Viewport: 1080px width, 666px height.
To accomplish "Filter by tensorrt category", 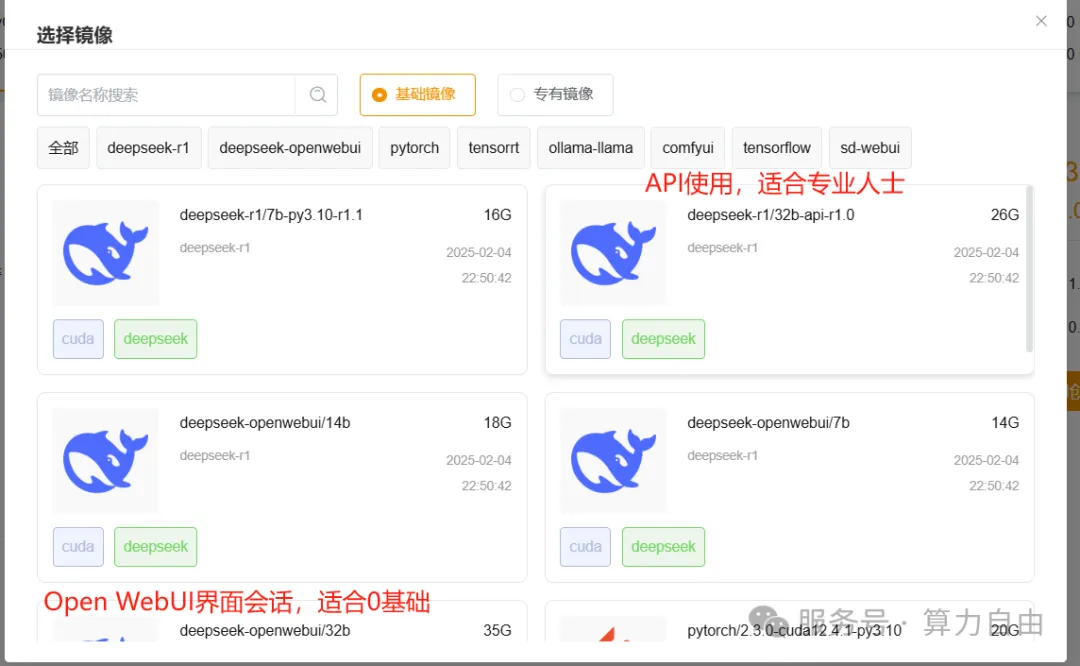I will [x=494, y=147].
